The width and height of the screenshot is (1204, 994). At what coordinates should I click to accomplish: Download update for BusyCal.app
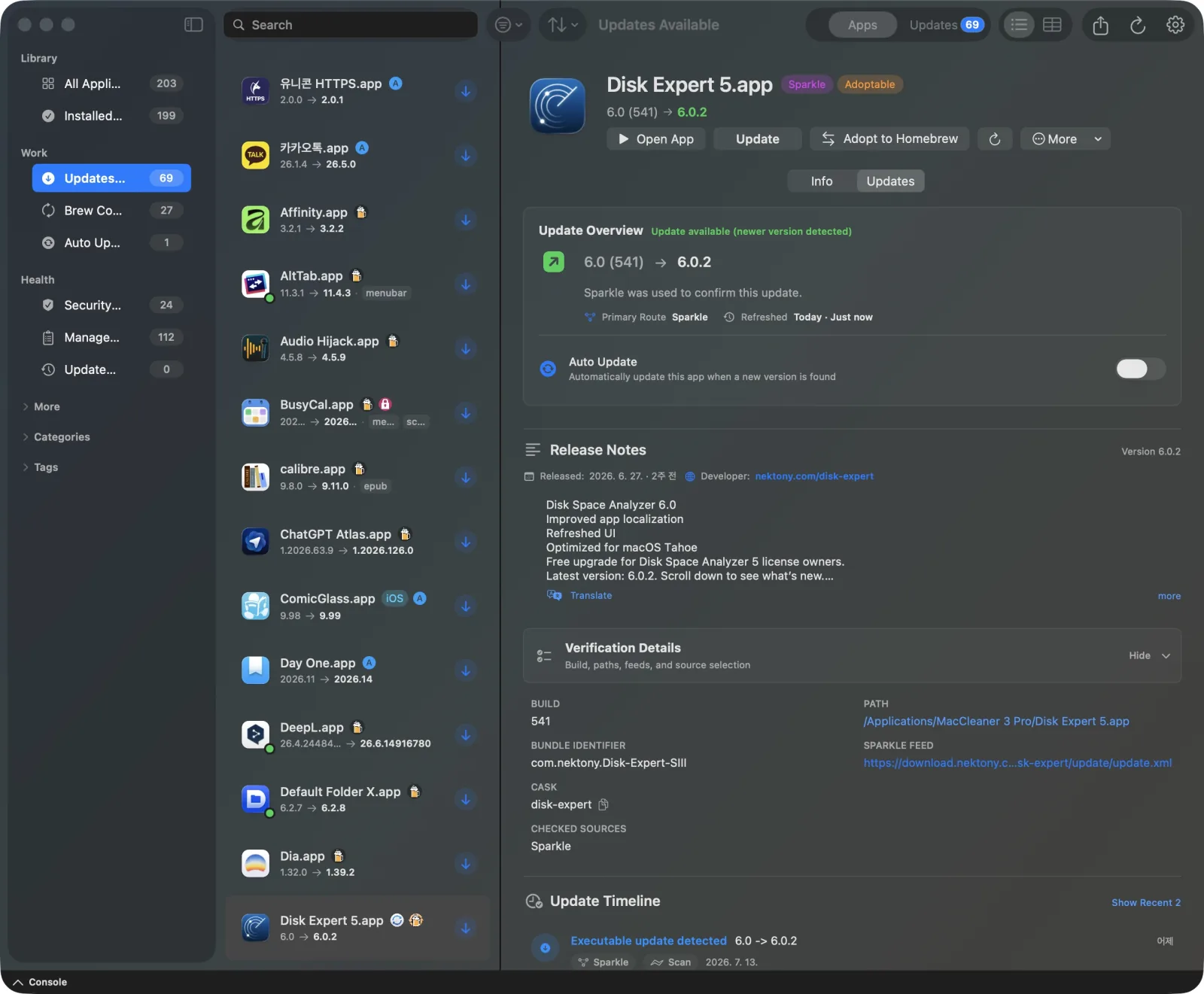click(466, 413)
